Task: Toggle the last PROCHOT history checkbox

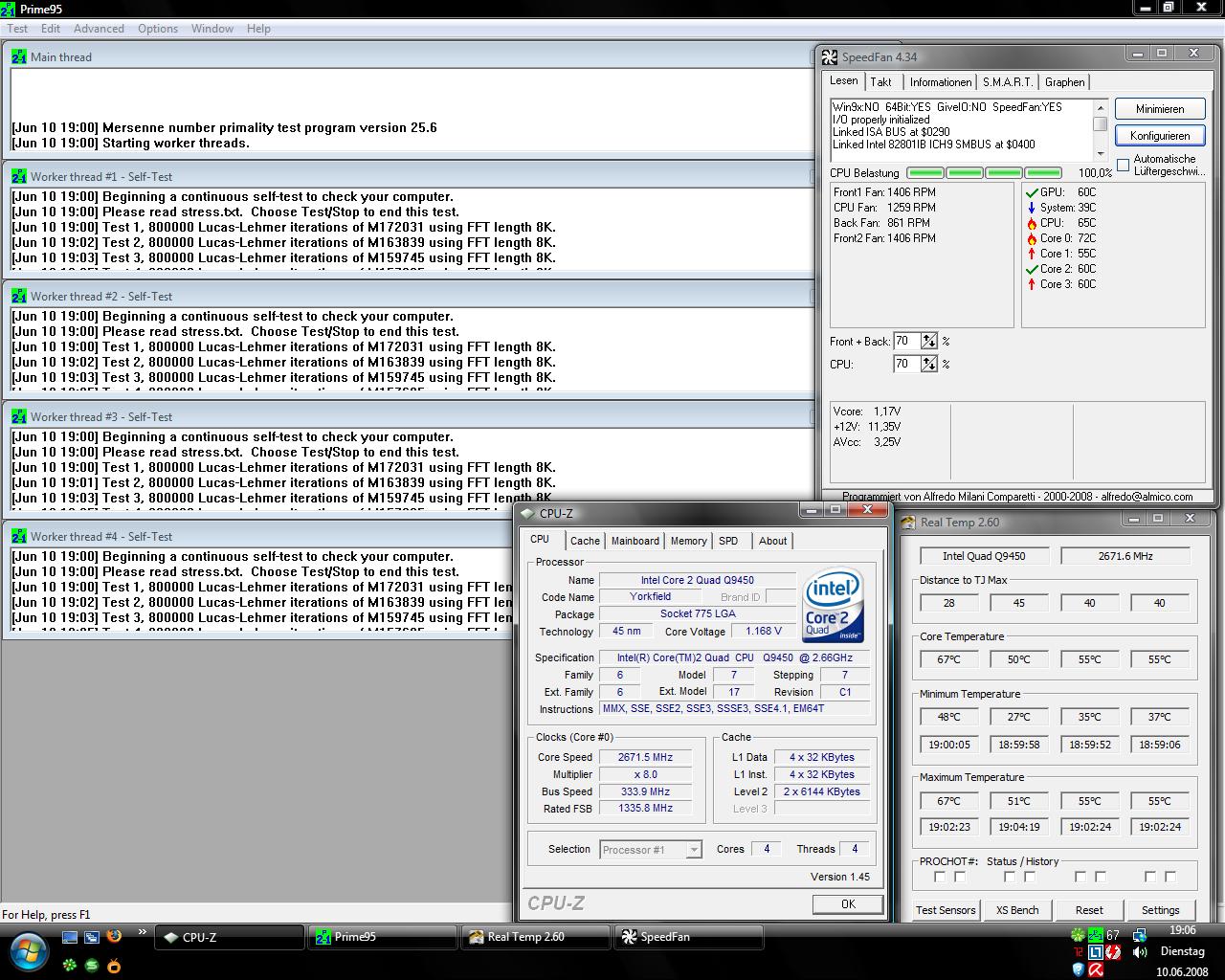Action: click(x=1170, y=877)
